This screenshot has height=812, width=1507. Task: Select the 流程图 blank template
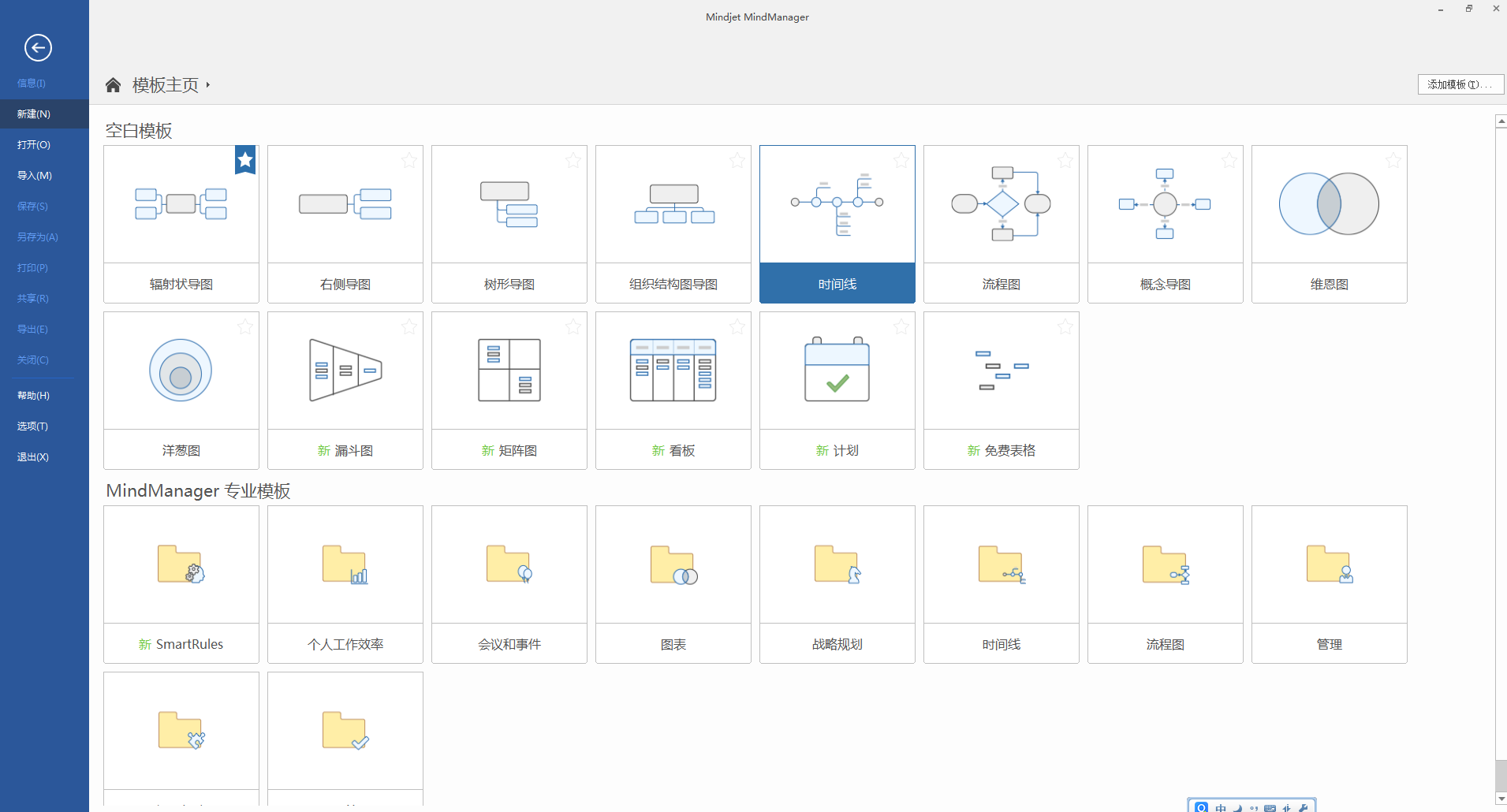pyautogui.click(x=1001, y=223)
